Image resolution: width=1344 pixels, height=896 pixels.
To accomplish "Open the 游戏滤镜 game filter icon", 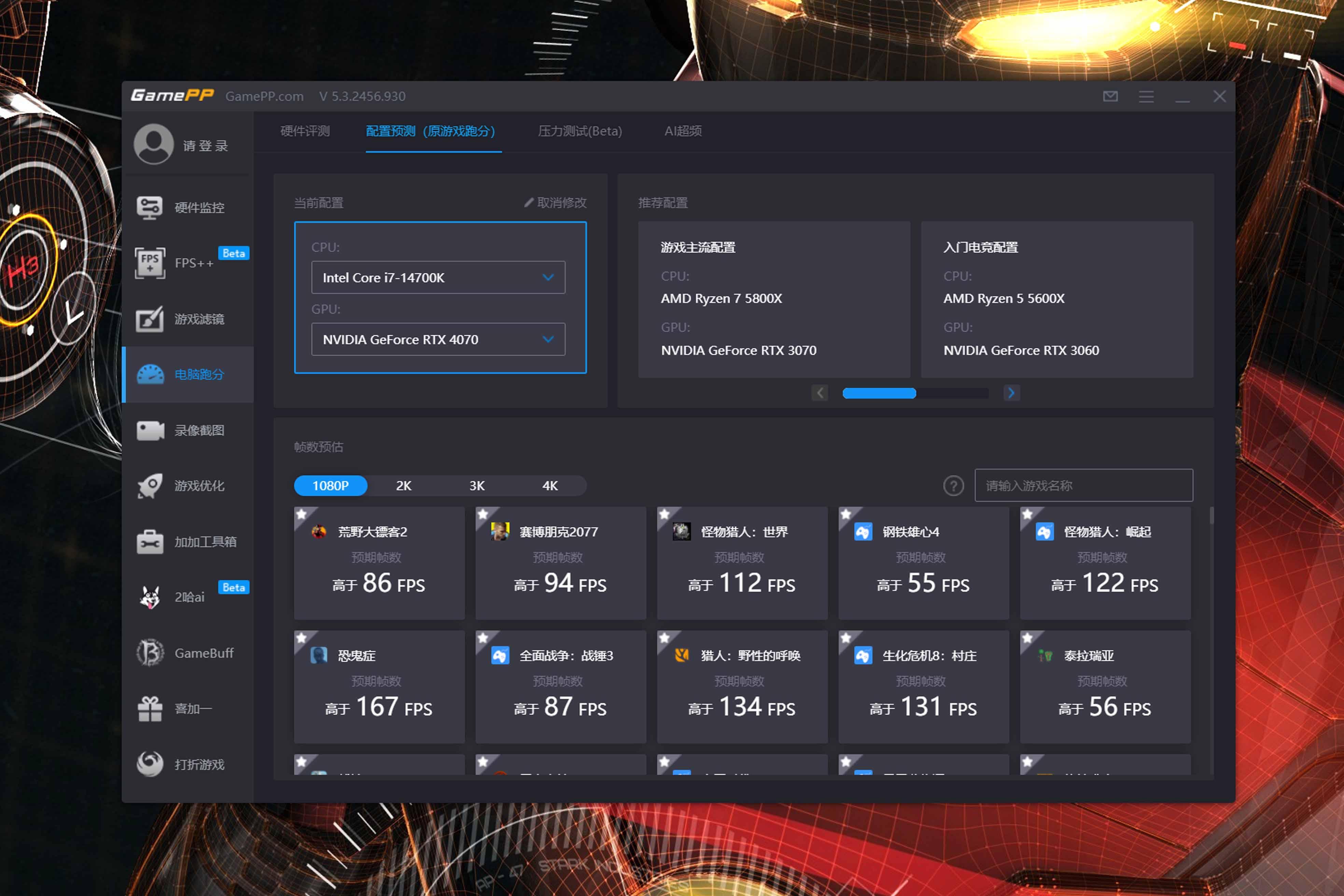I will [x=150, y=319].
